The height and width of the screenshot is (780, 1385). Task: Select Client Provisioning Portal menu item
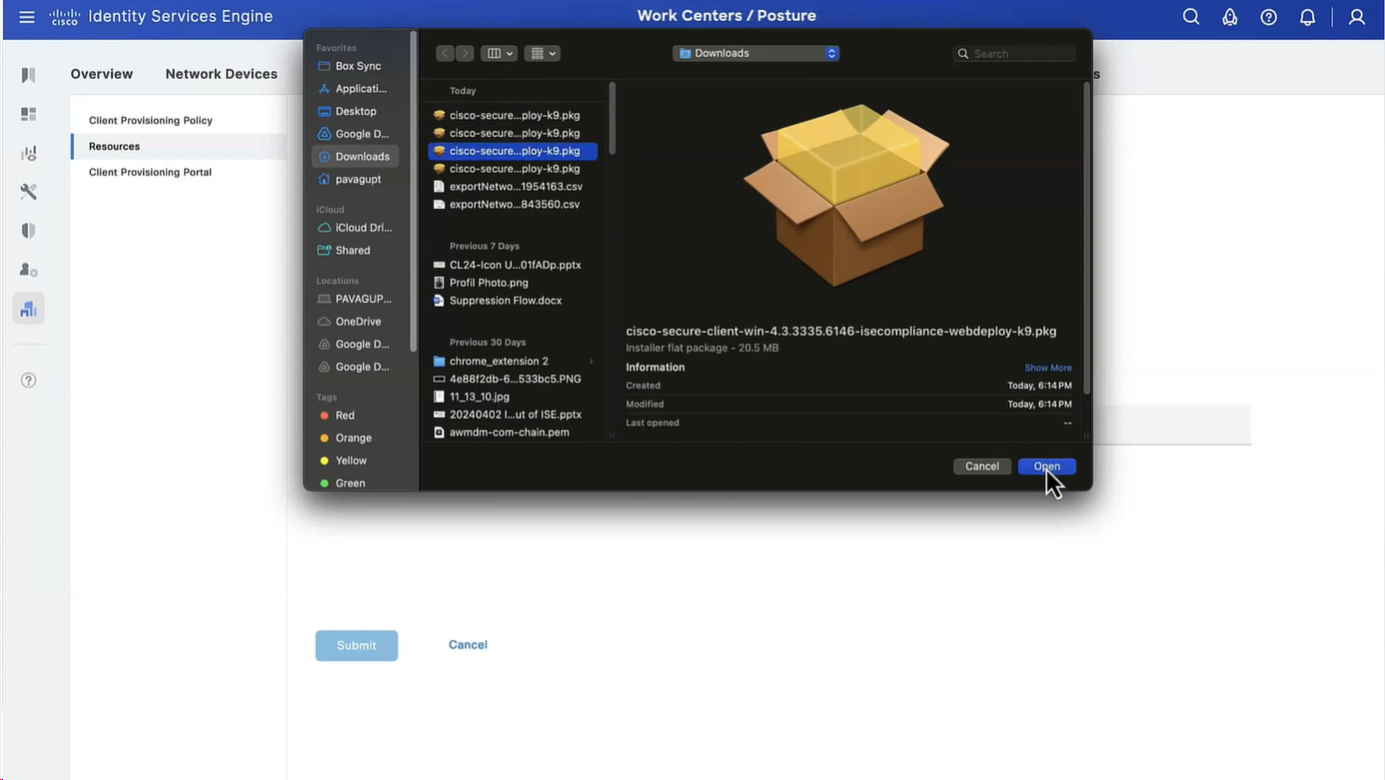pyautogui.click(x=150, y=172)
